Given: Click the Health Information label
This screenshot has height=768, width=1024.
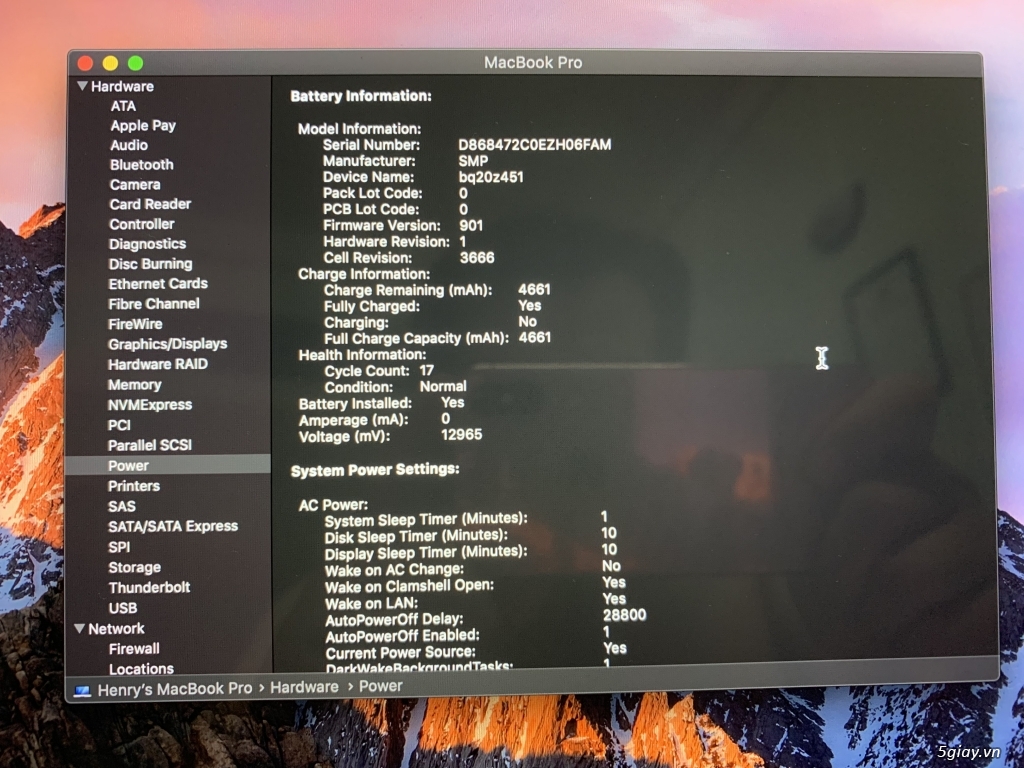Looking at the screenshot, I should click(362, 355).
